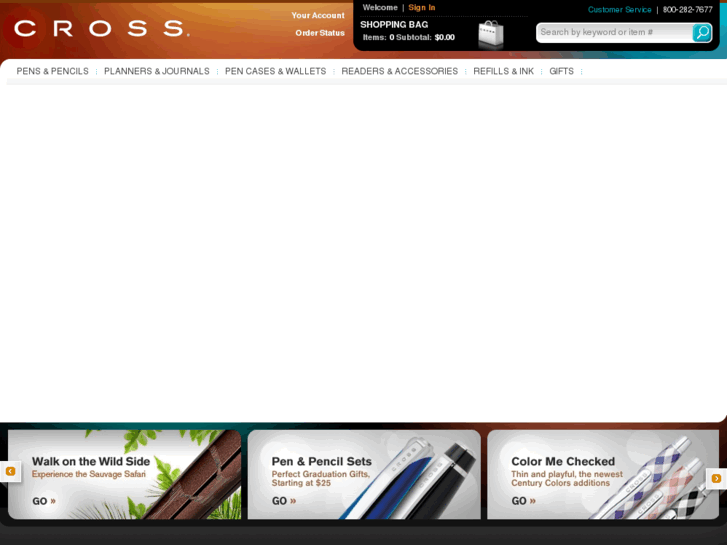
Task: Click GO under Experience the Sauvage Safari
Action: (44, 501)
